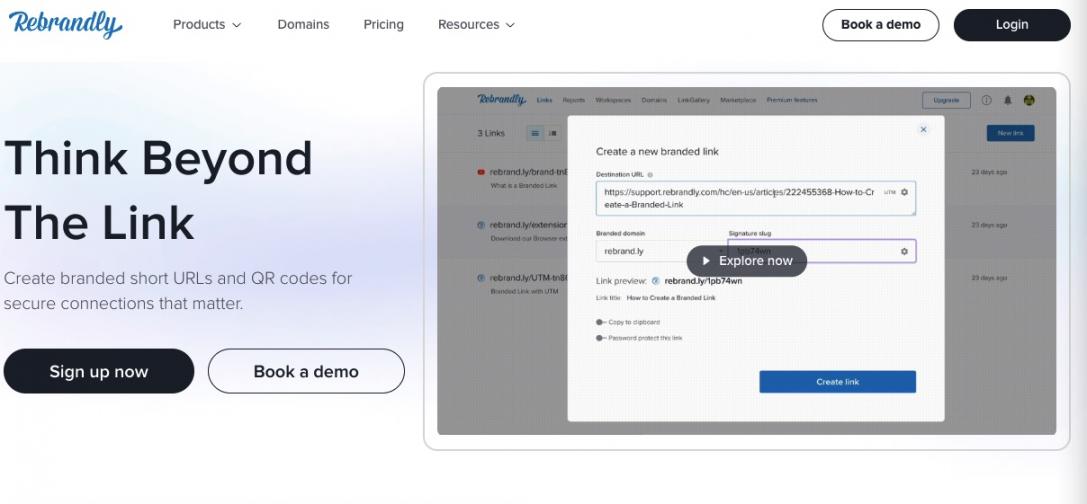This screenshot has width=1087, height=504.
Task: Open the Pricing page
Action: 383,24
